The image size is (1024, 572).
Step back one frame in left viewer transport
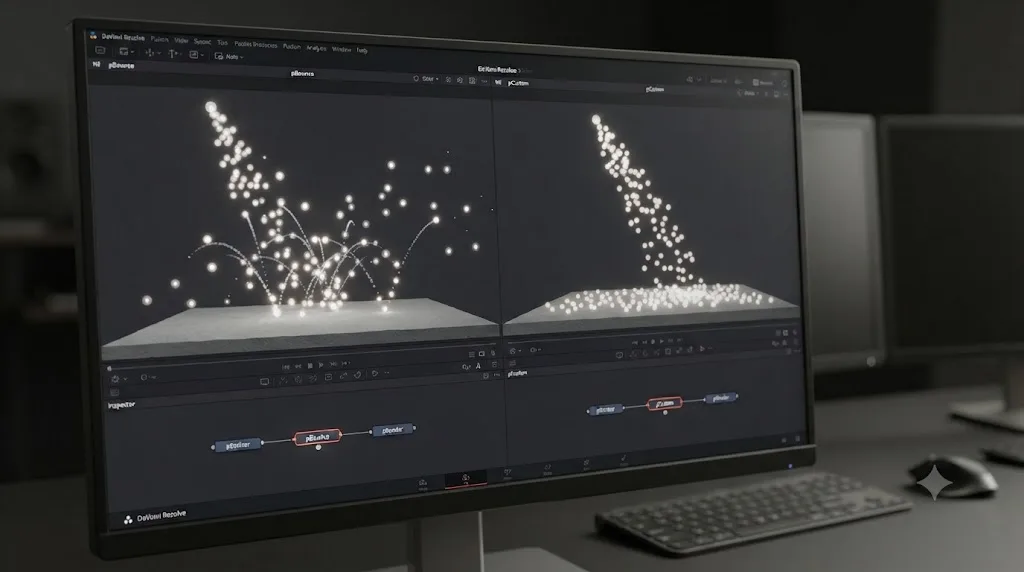point(298,366)
